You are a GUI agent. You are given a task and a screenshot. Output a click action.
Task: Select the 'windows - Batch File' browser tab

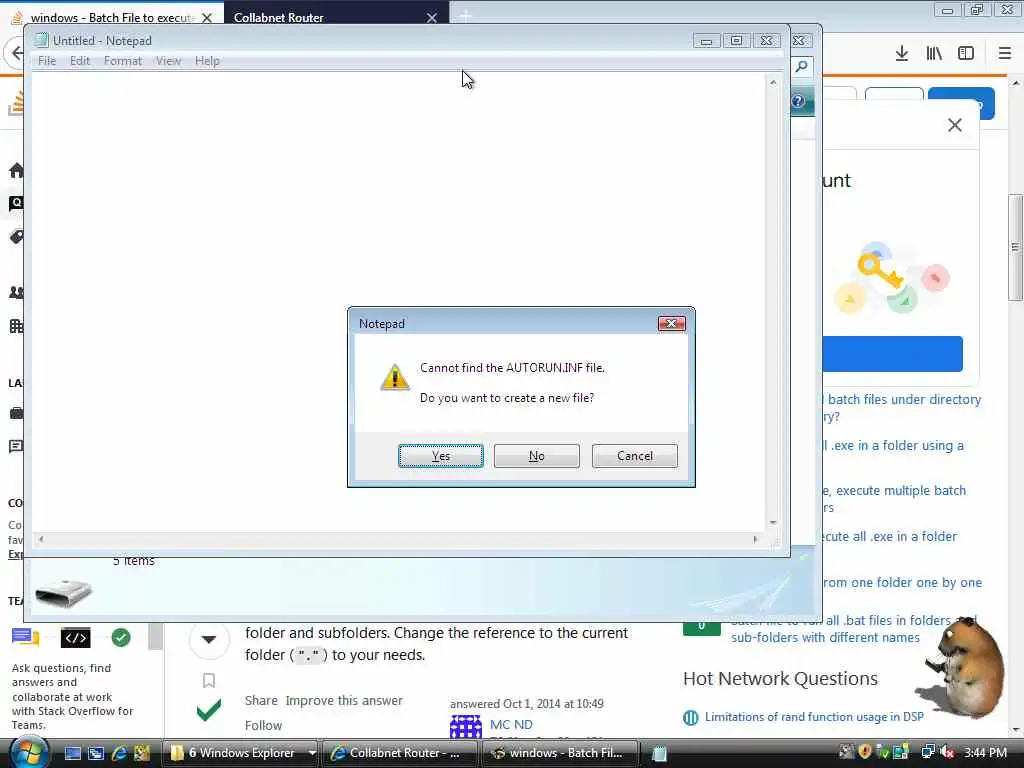[x=112, y=18]
